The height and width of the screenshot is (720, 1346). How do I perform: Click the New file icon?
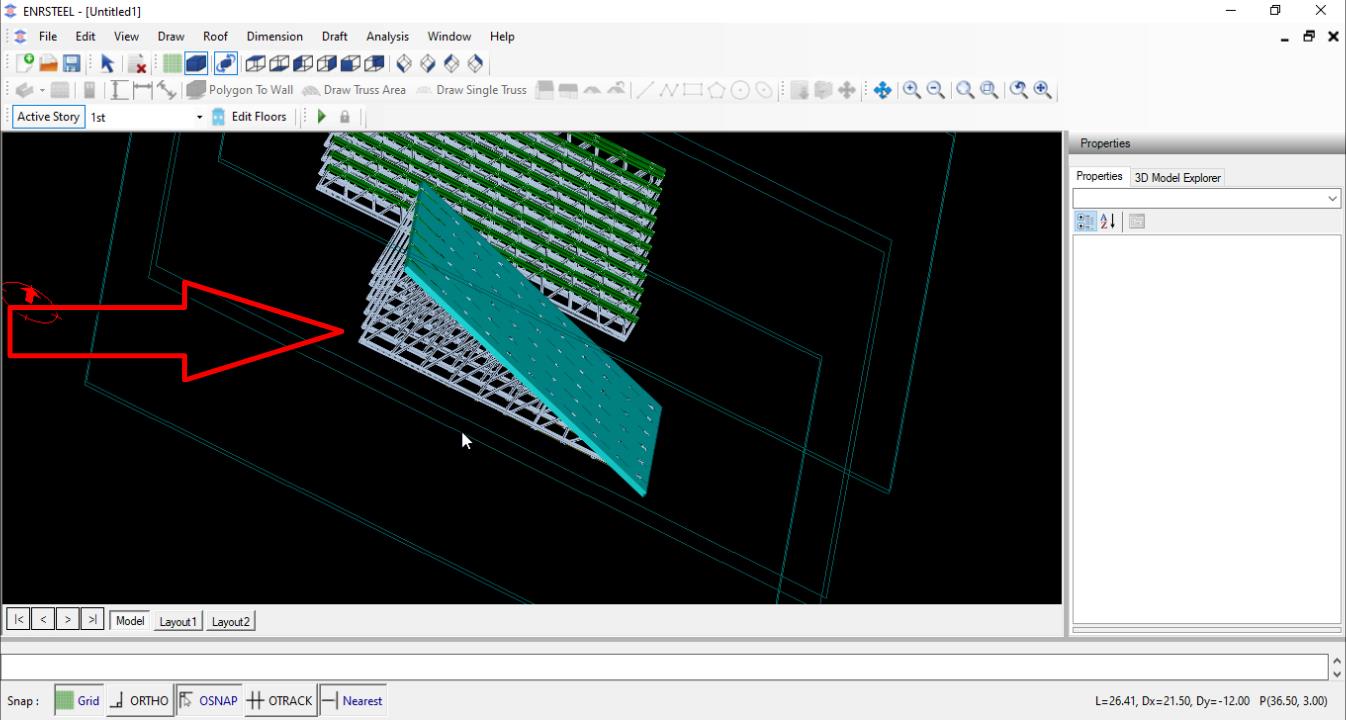26,63
